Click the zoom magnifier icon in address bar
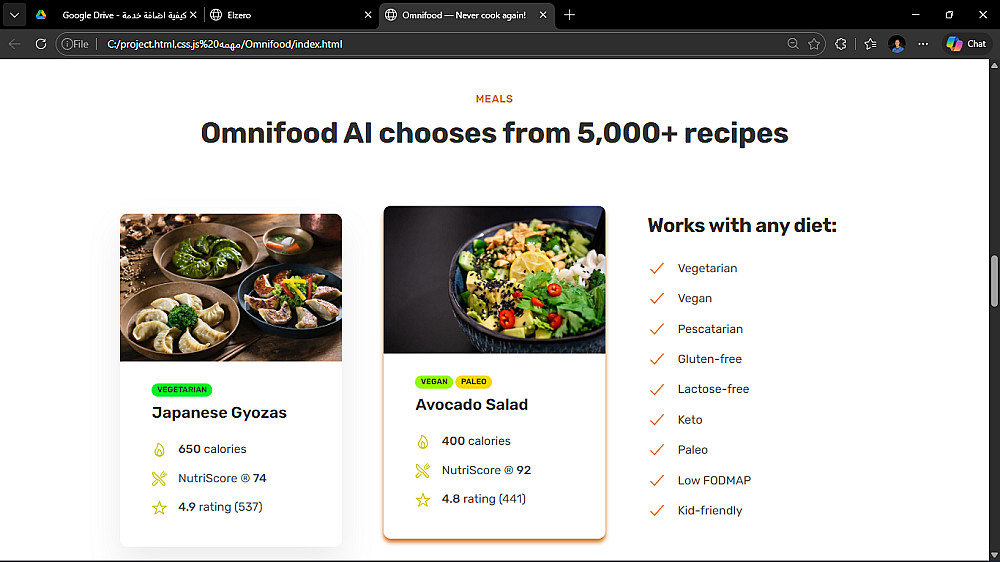Screen dimensions: 1000x562 pyautogui.click(x=792, y=44)
